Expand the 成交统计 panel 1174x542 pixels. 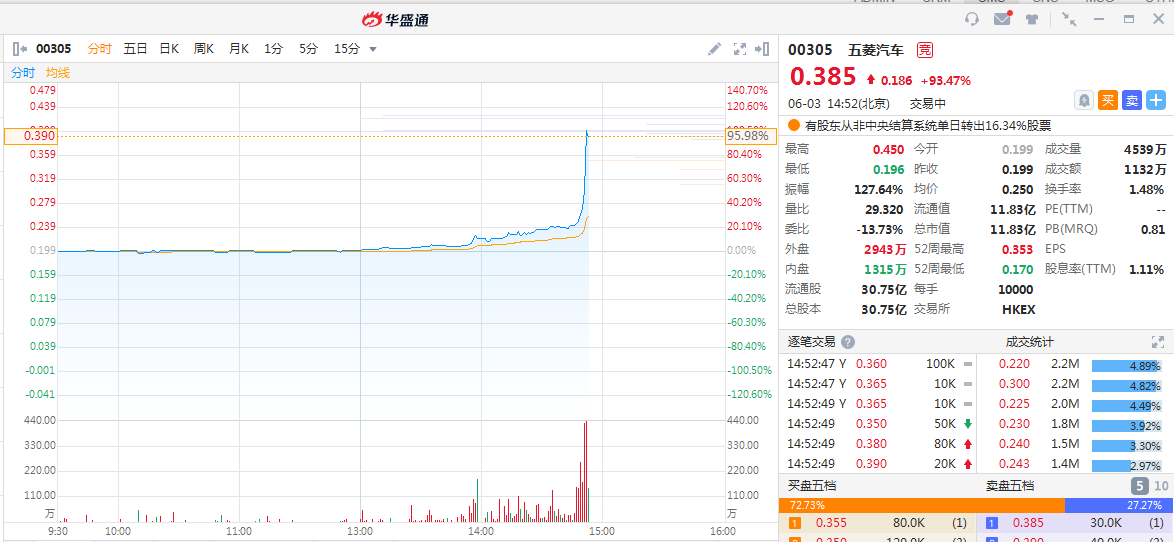pyautogui.click(x=1158, y=342)
